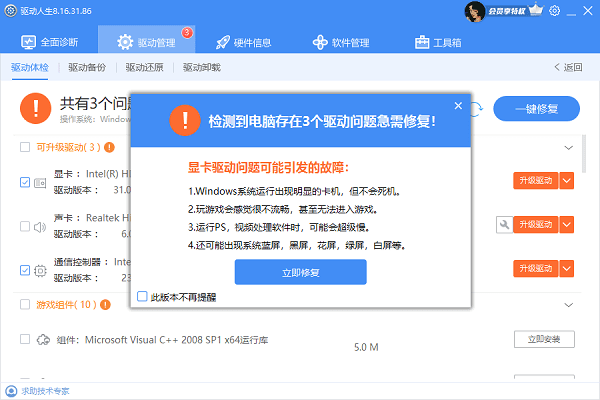Open the 全面诊断 tab

click(x=49, y=42)
